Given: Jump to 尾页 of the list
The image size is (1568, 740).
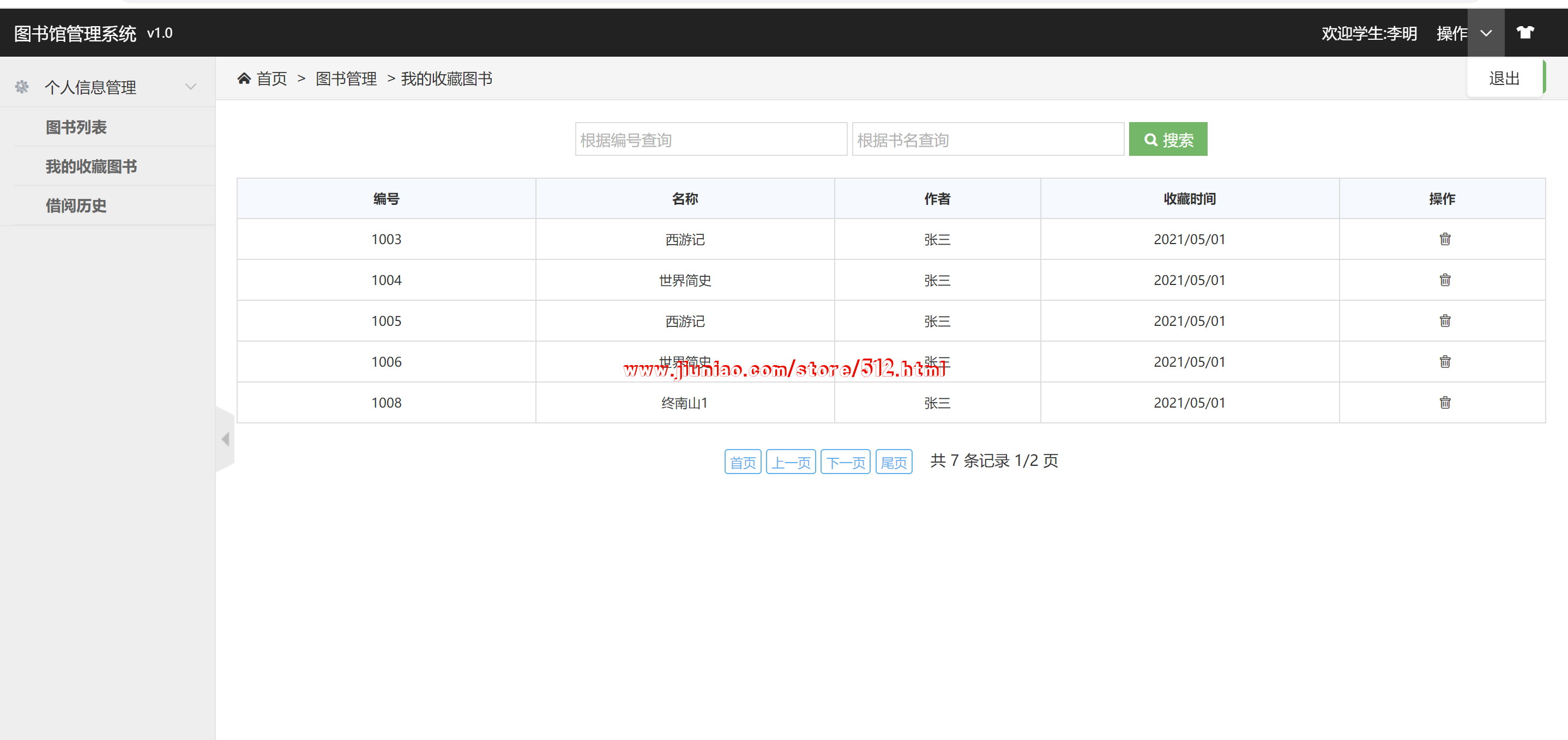Looking at the screenshot, I should pos(893,462).
